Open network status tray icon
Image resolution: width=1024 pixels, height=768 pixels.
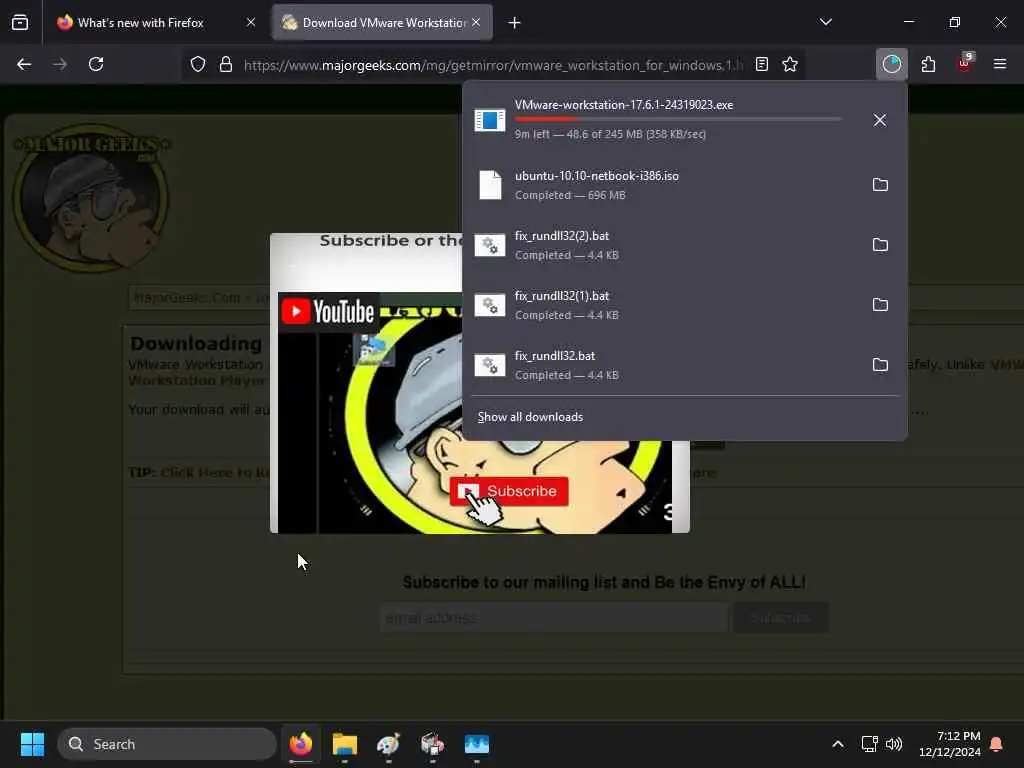869,744
